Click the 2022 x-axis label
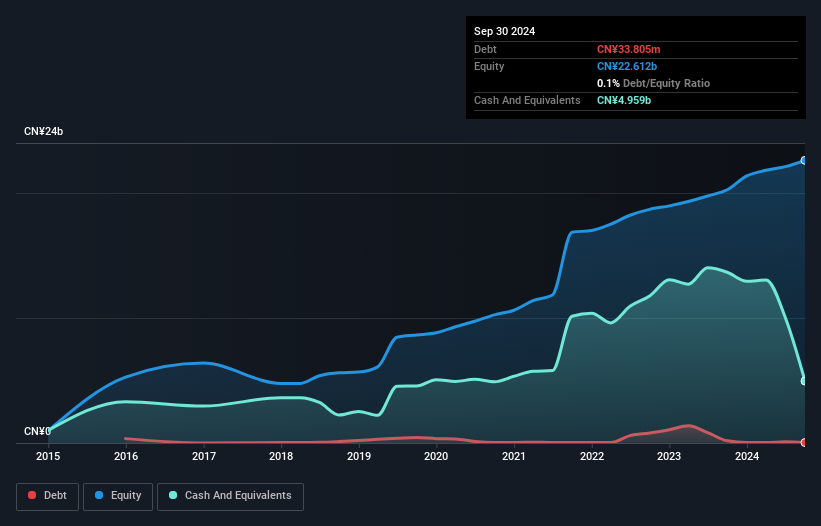The image size is (821, 526). (x=592, y=456)
